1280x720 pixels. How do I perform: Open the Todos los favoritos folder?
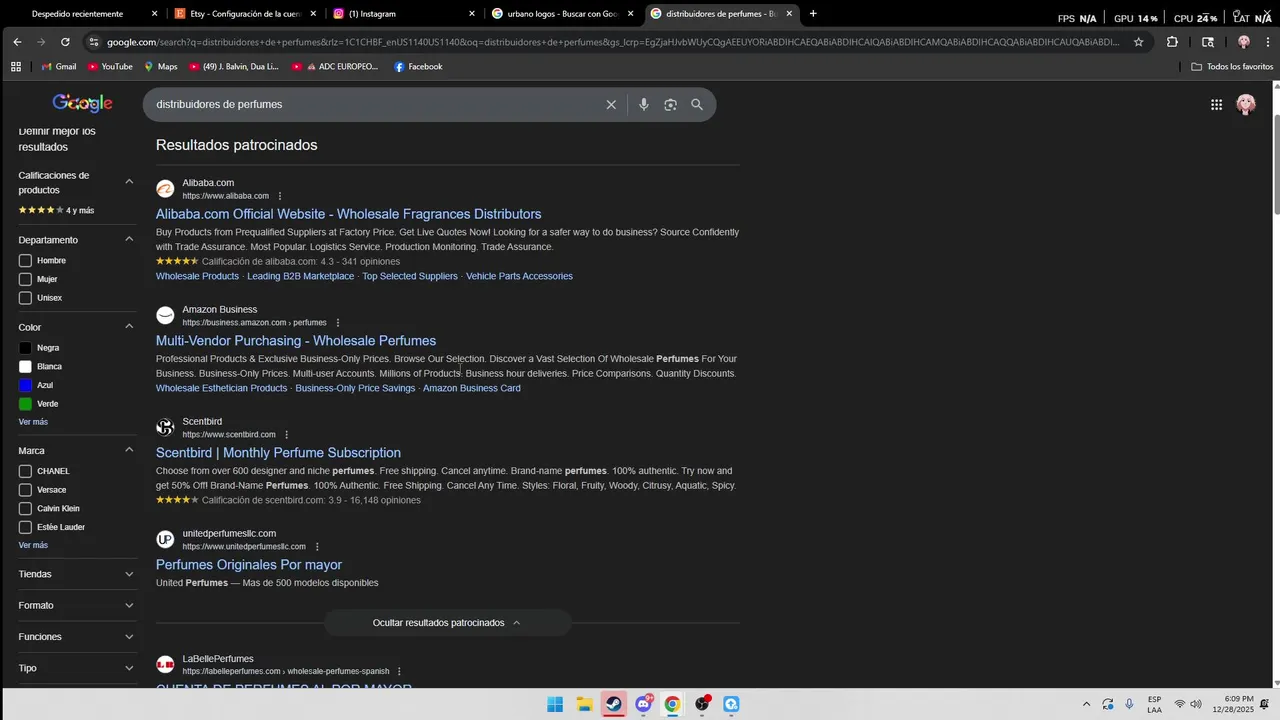[1232, 67]
